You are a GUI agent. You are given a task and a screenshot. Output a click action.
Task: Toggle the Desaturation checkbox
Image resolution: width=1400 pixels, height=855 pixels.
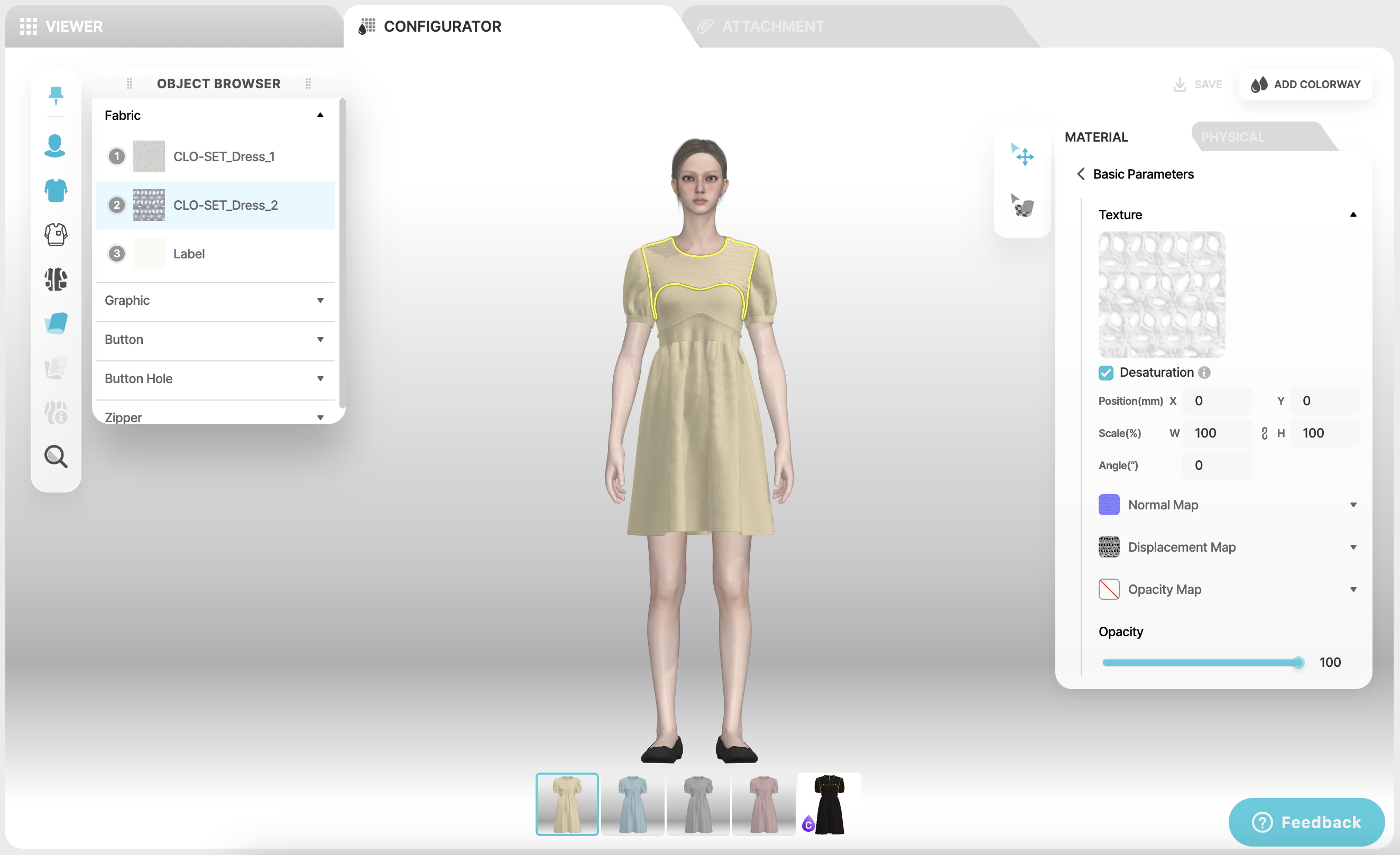click(x=1106, y=373)
